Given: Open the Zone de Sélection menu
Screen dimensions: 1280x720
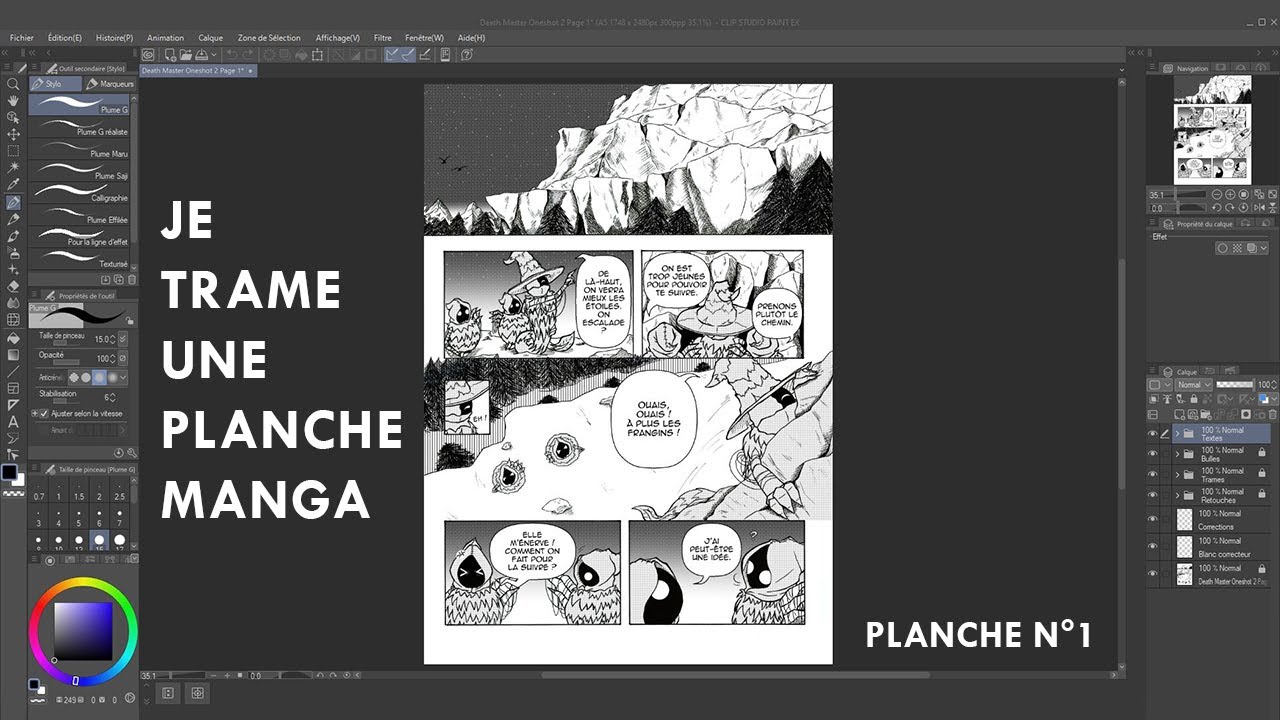Looking at the screenshot, I should (269, 38).
